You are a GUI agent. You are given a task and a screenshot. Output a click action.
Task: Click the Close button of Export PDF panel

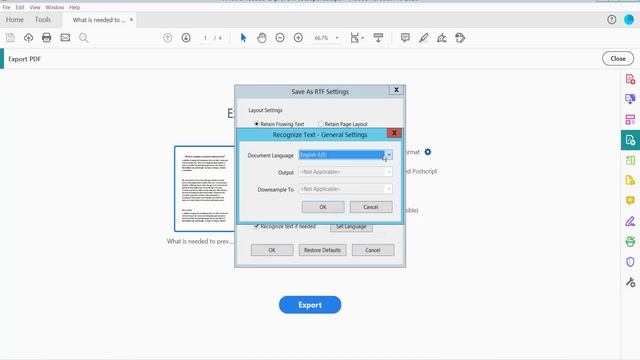click(618, 58)
